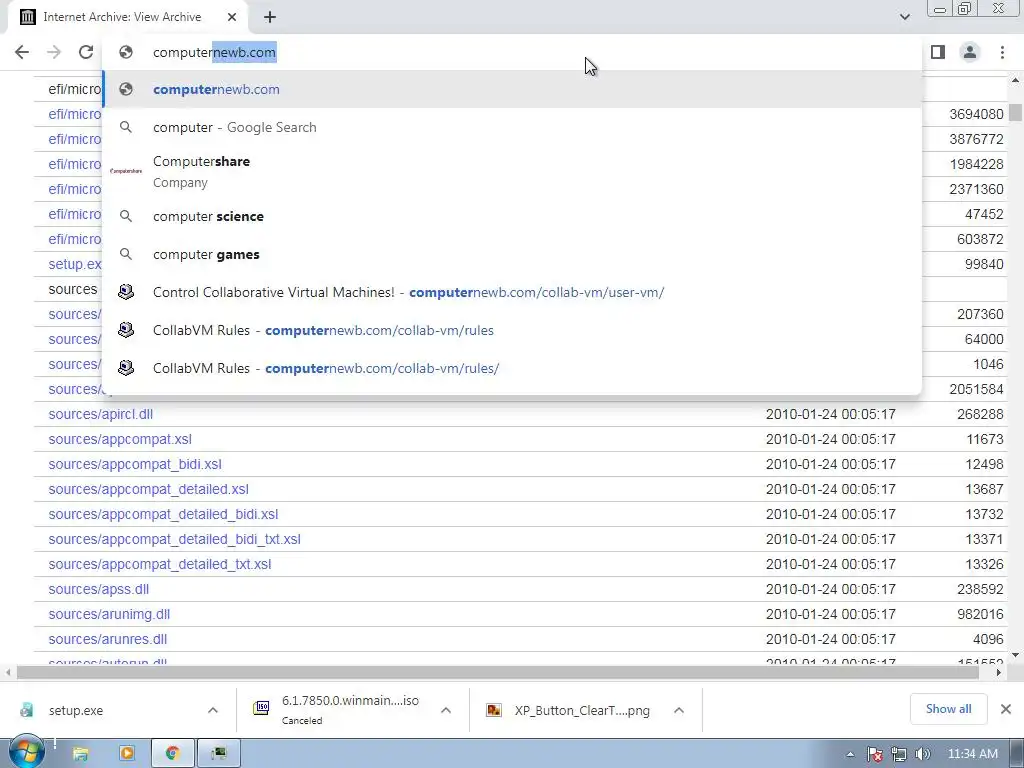
Task: Pick the 'computer science' suggestion
Action: coord(513,216)
